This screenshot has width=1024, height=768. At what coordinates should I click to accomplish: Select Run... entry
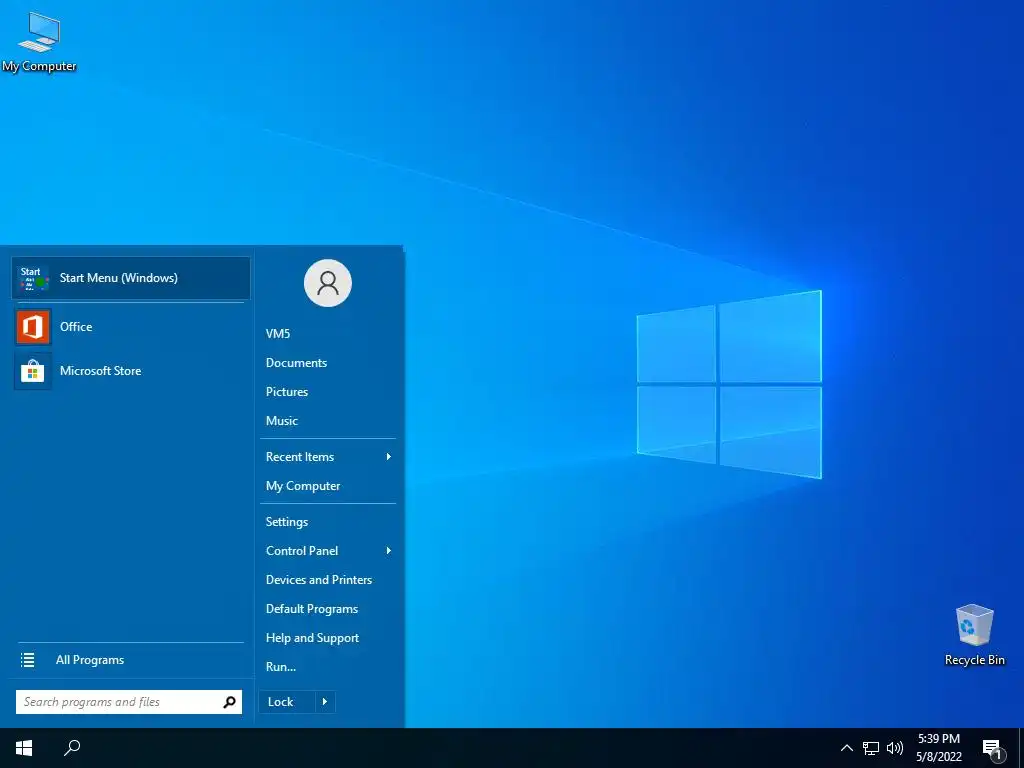(x=281, y=667)
